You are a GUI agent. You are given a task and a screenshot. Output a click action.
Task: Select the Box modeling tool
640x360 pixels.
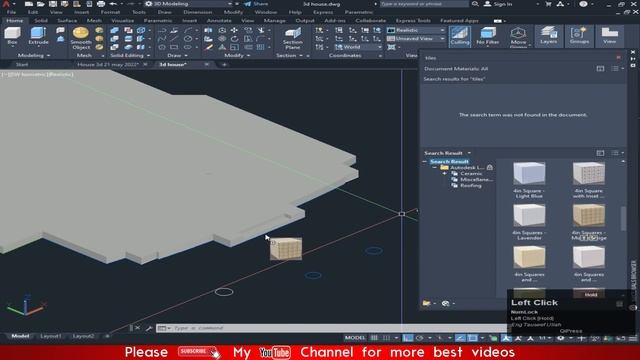pos(12,36)
